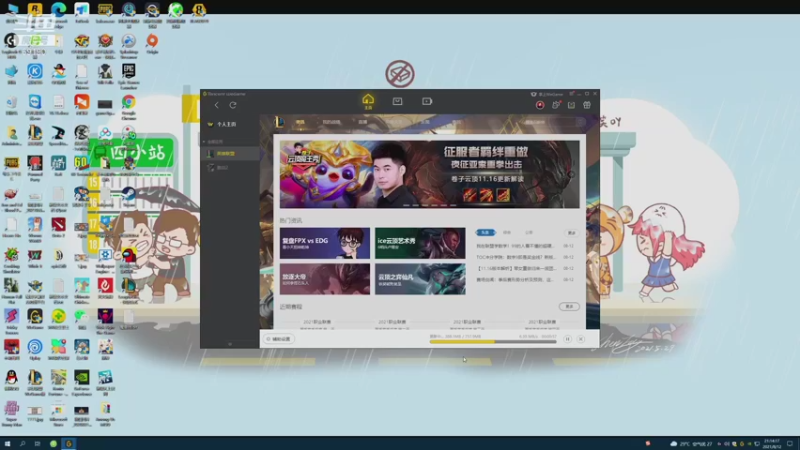Pause the game download
800x450 pixels.
tap(567, 339)
